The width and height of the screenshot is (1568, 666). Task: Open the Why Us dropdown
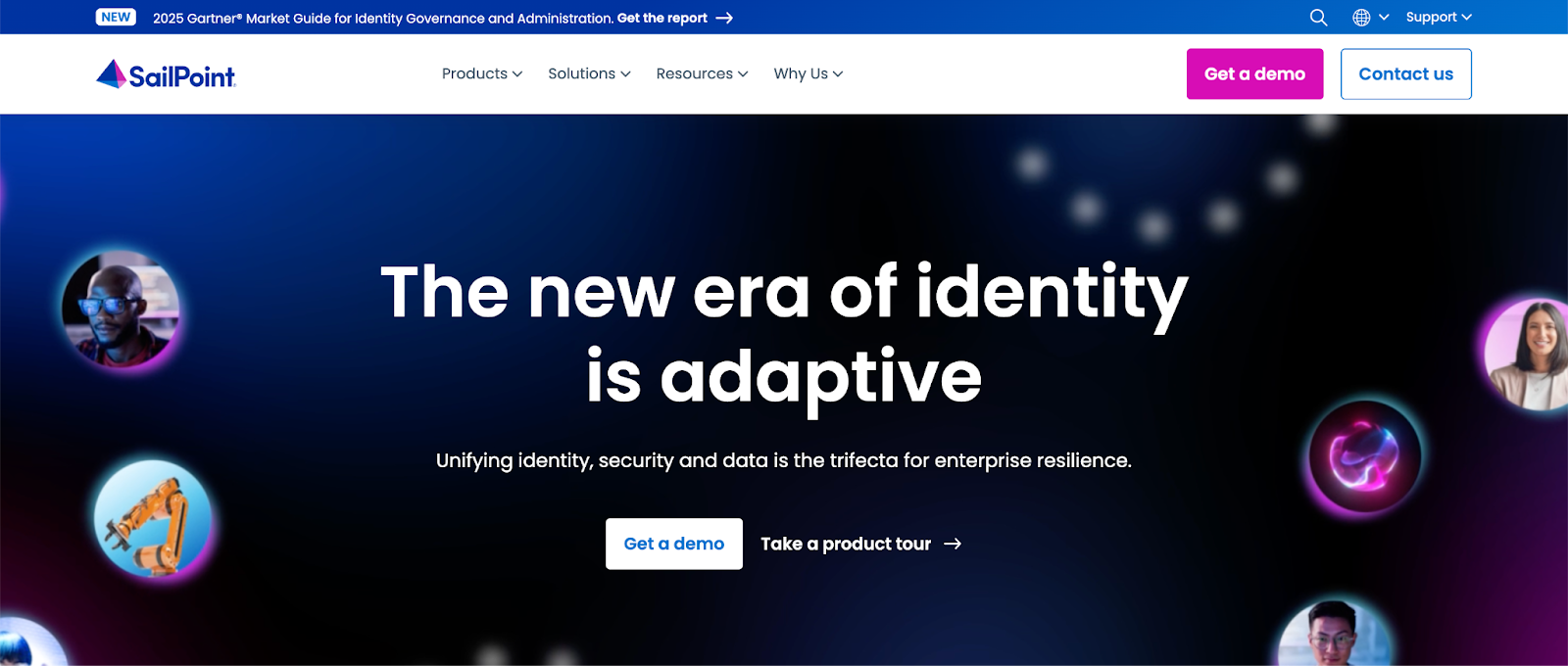pyautogui.click(x=808, y=73)
